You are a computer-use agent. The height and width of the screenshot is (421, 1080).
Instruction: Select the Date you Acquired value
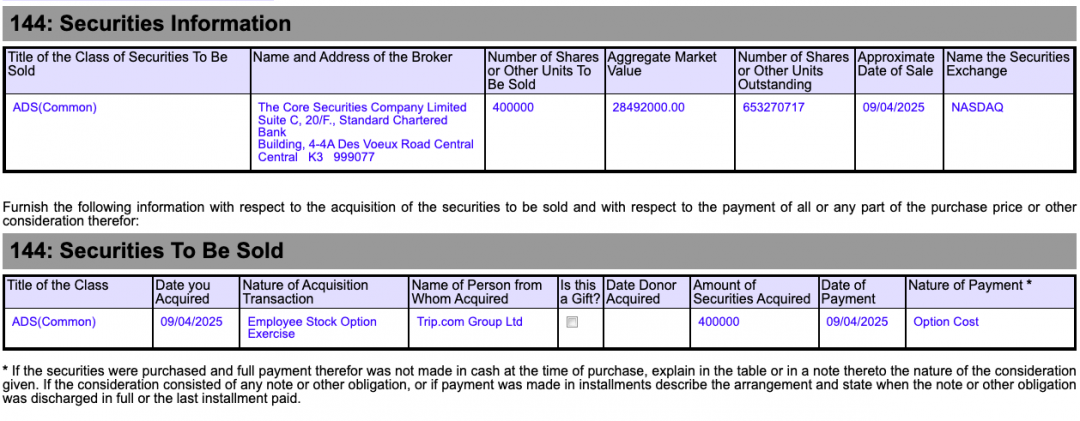click(x=189, y=322)
